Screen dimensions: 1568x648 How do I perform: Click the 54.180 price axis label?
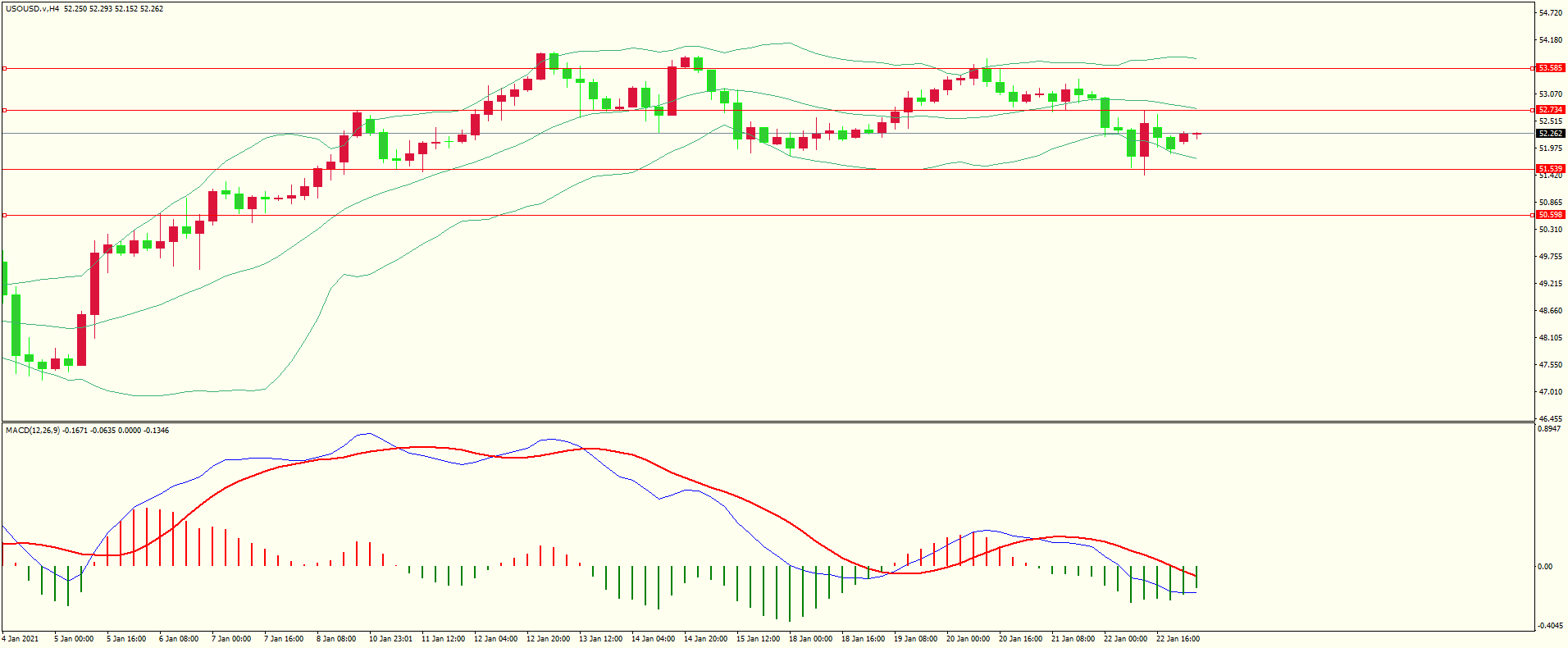coord(1550,40)
